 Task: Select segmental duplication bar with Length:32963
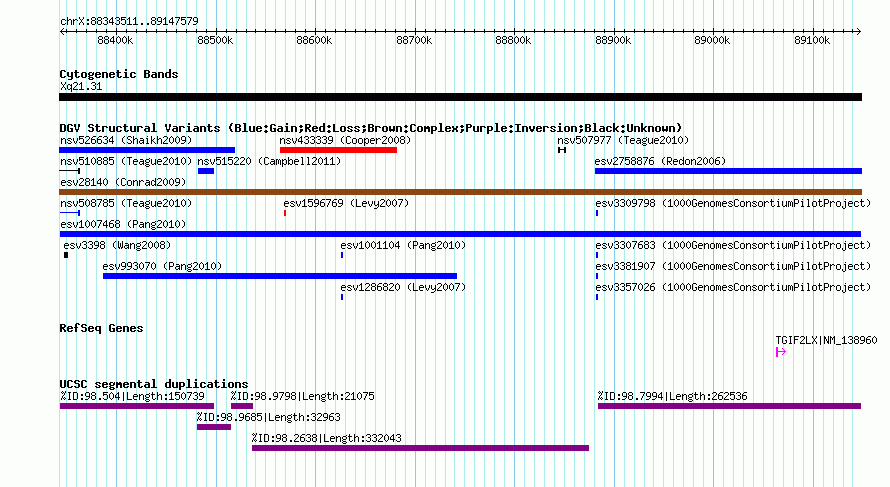(214, 427)
